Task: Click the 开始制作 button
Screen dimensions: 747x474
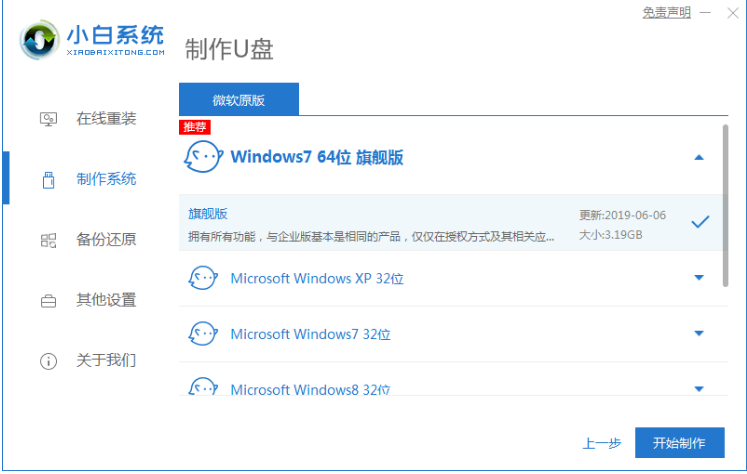Action: coord(679,443)
